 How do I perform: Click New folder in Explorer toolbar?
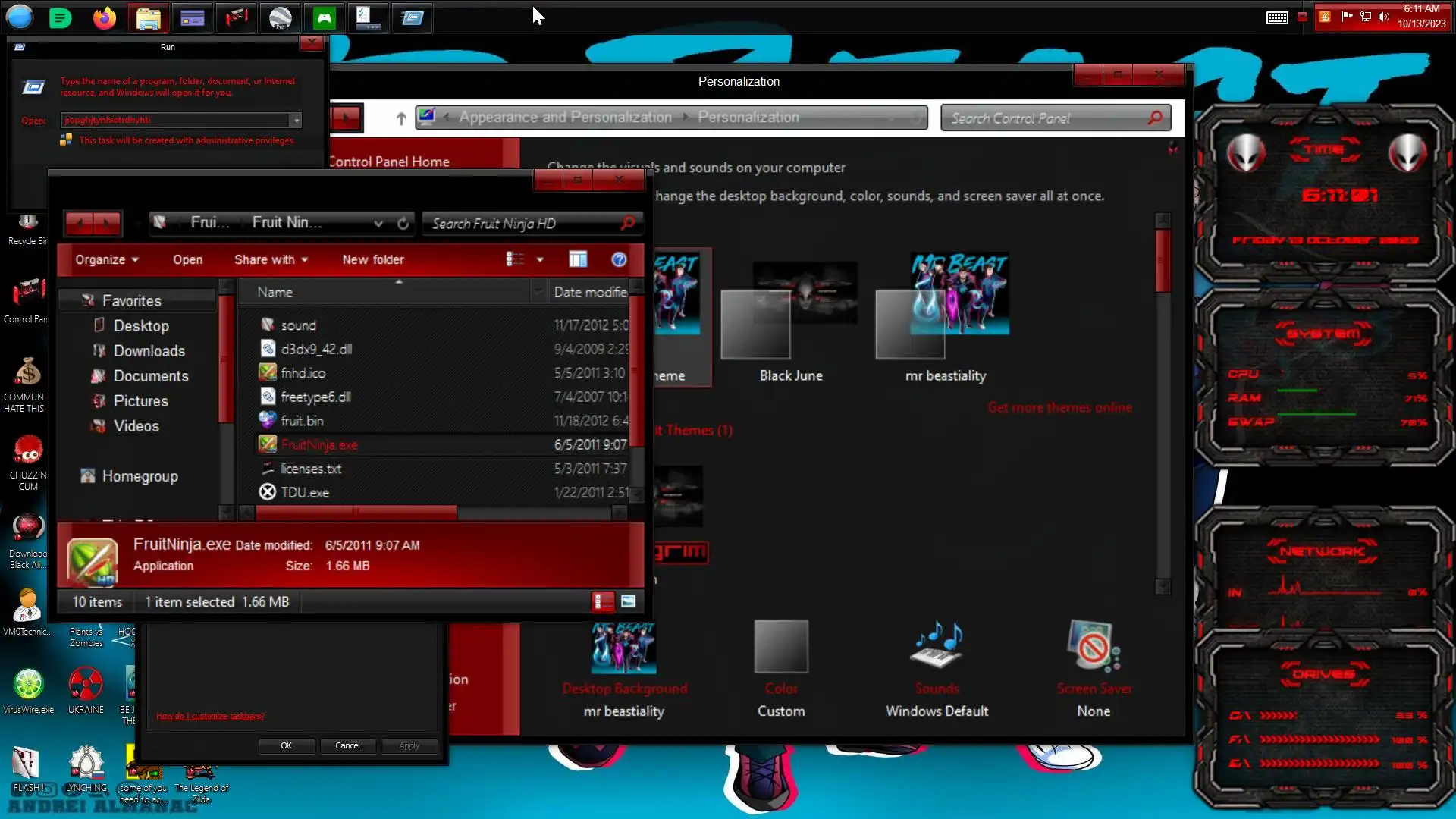(372, 259)
